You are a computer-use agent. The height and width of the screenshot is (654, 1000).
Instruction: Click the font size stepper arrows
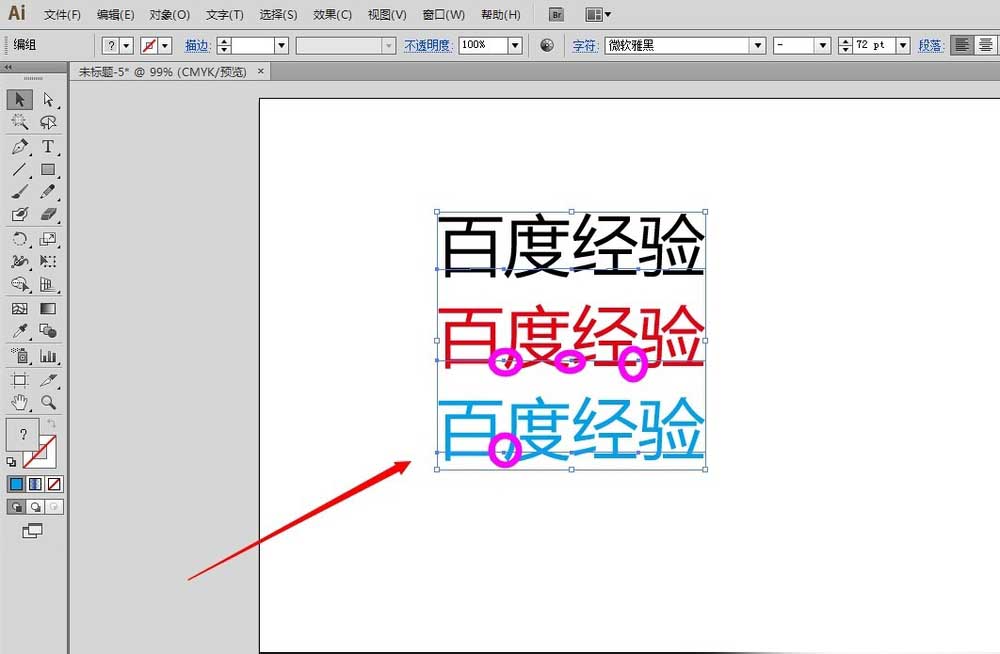[845, 46]
